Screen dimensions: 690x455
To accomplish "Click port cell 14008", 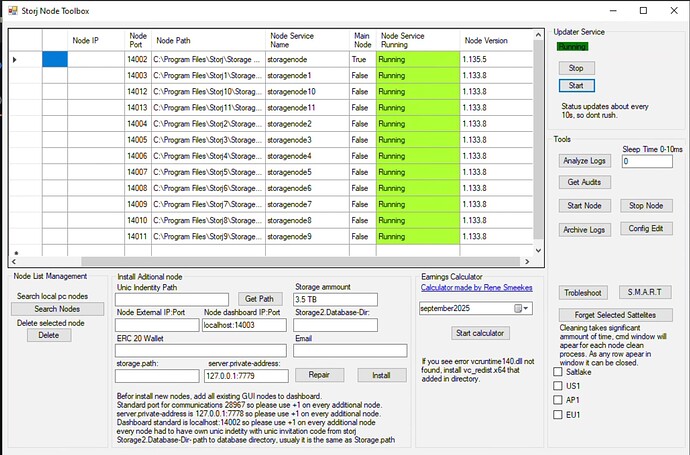I will (x=138, y=188).
